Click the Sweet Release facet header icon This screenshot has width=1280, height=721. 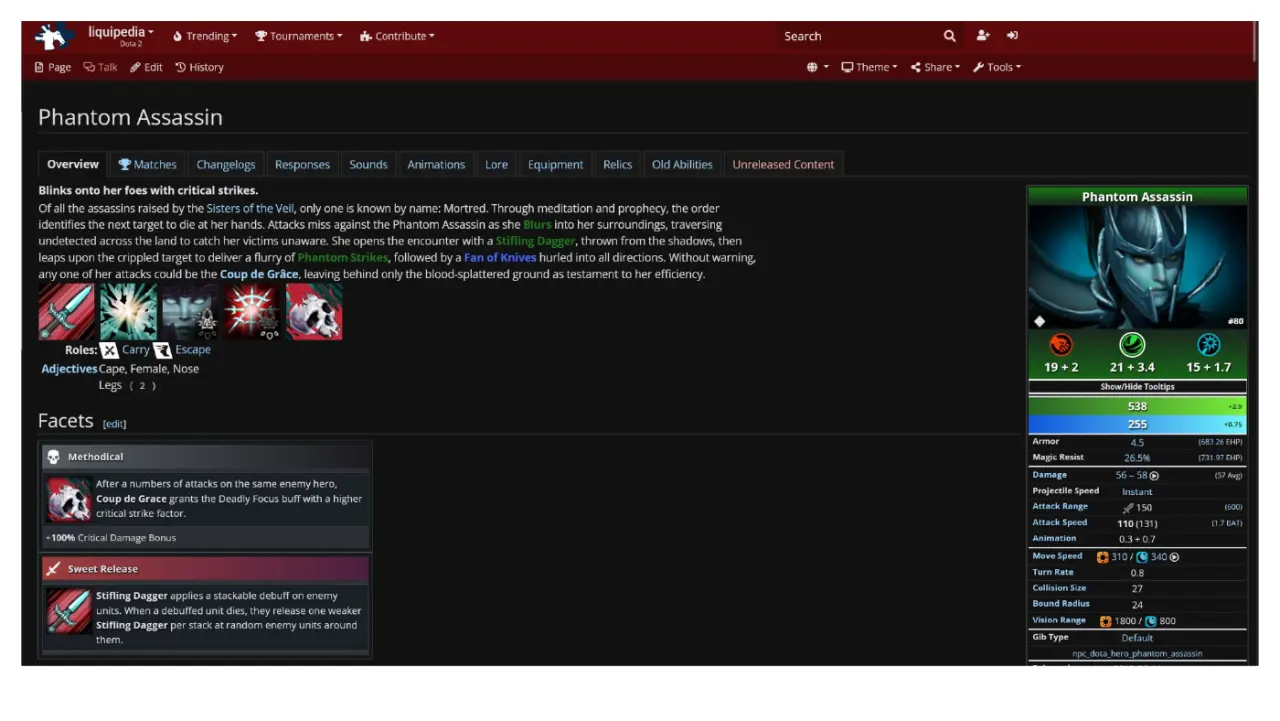(x=54, y=569)
